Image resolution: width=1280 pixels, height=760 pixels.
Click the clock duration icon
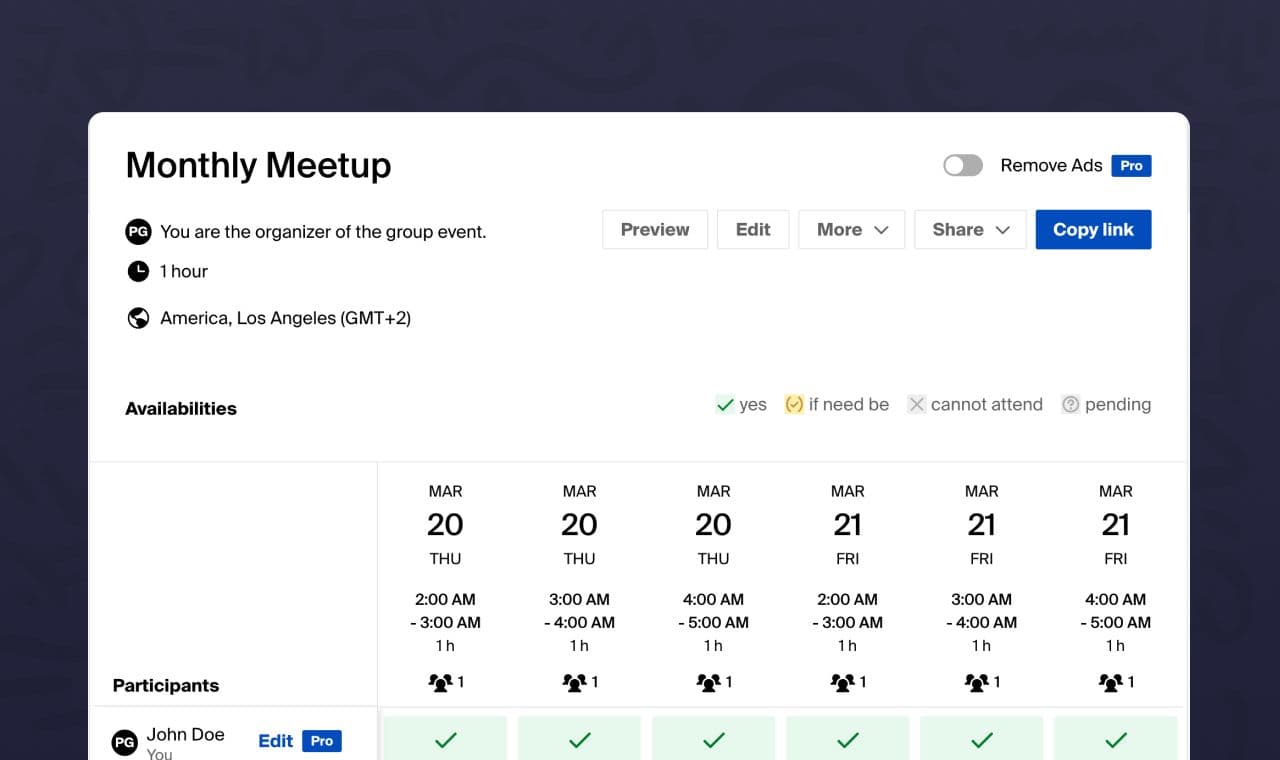[138, 271]
